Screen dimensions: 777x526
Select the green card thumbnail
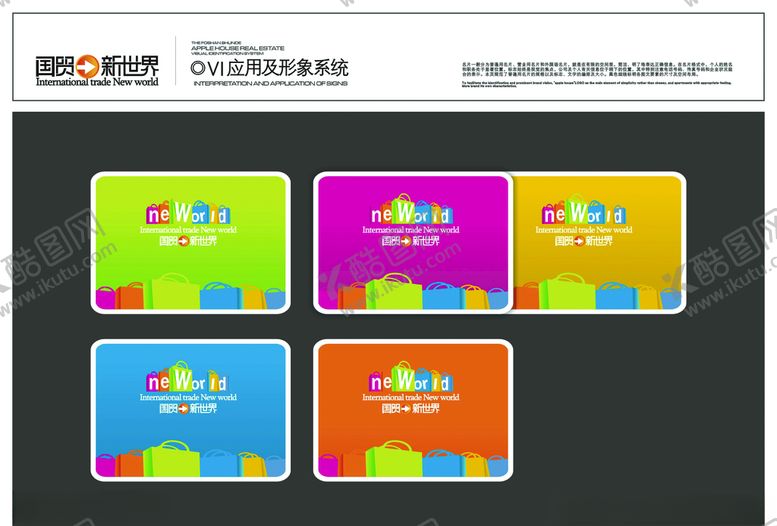click(x=190, y=241)
